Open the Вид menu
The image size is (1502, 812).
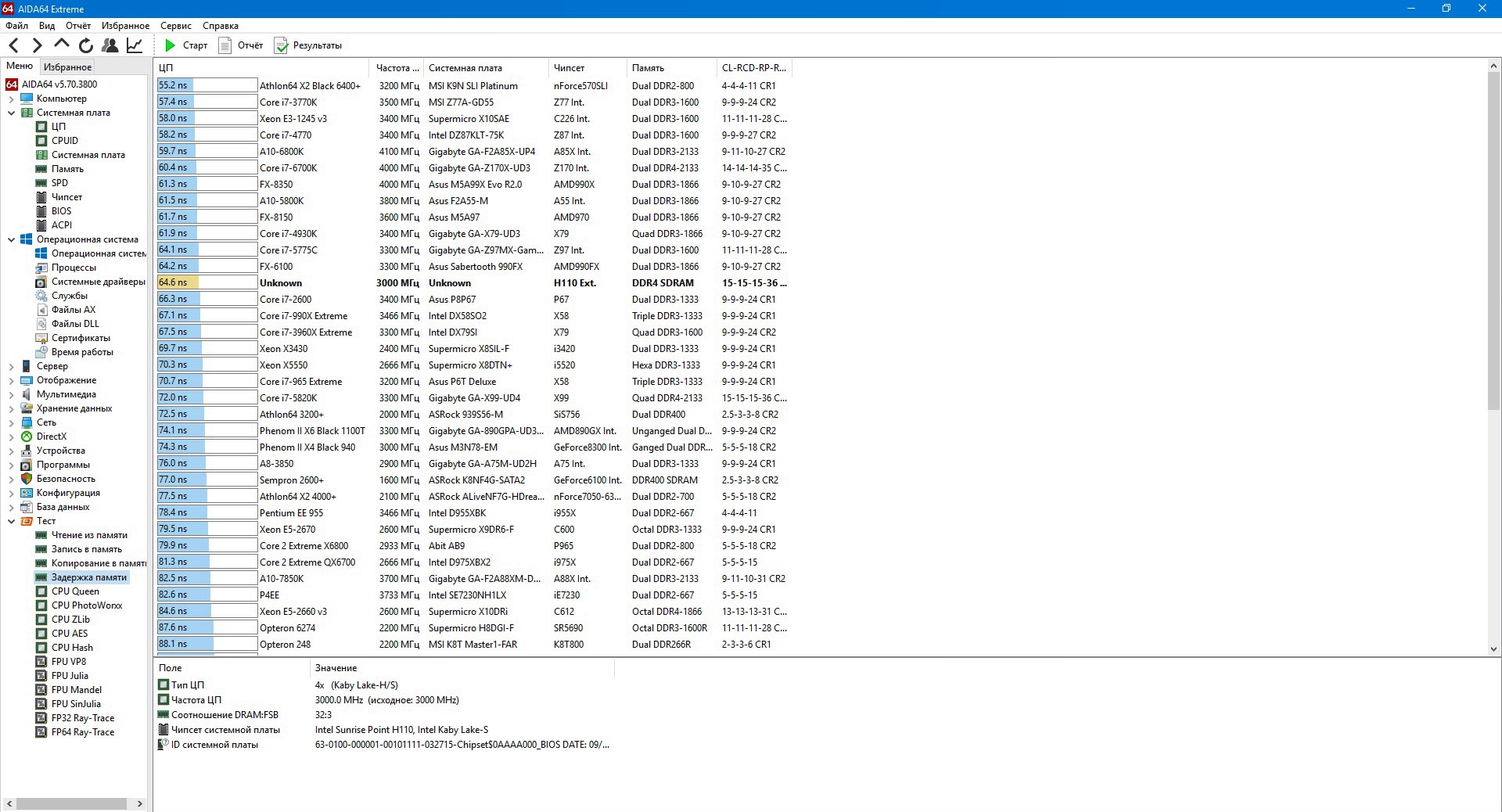(47, 26)
